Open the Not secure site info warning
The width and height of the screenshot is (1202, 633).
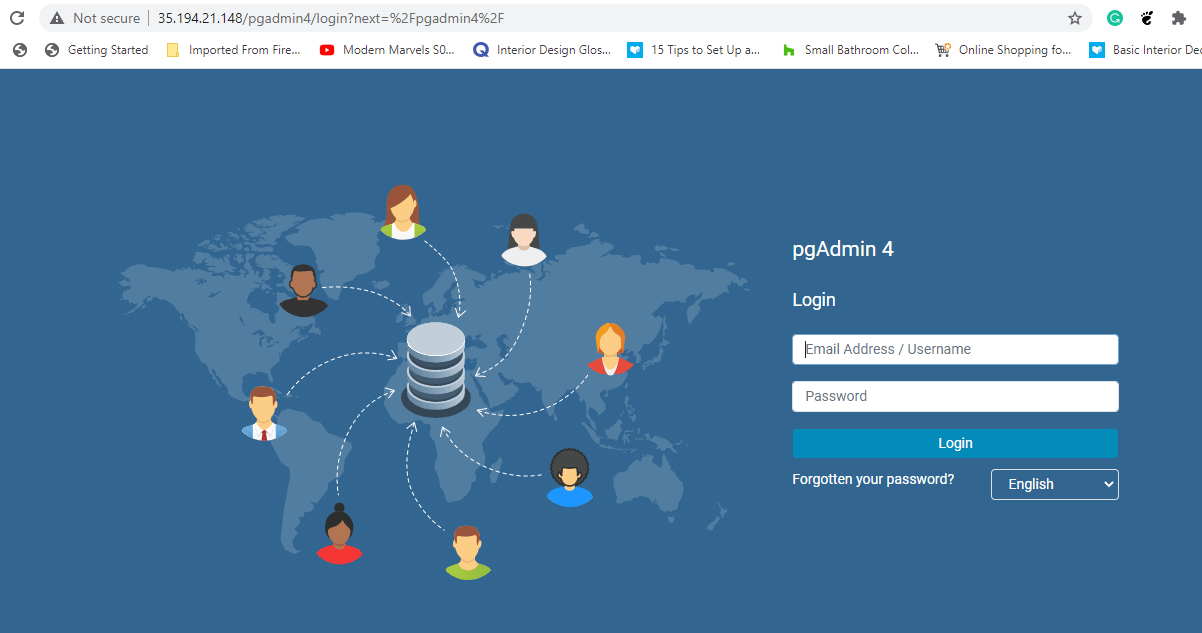pos(94,18)
